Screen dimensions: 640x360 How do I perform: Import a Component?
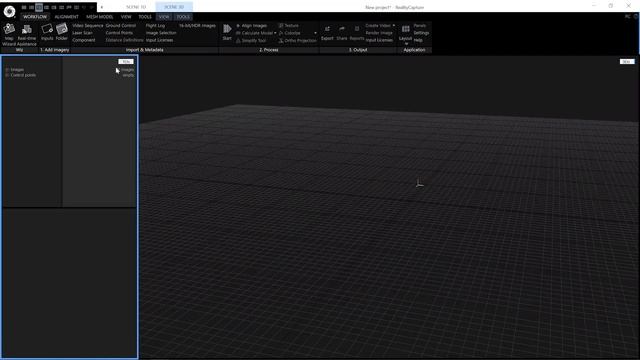84,40
